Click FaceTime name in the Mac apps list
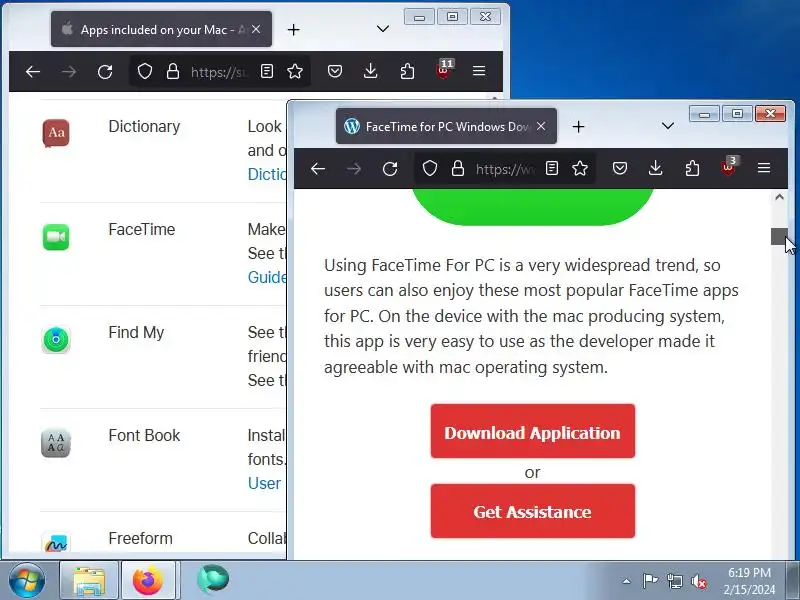This screenshot has height=600, width=800. pyautogui.click(x=142, y=230)
